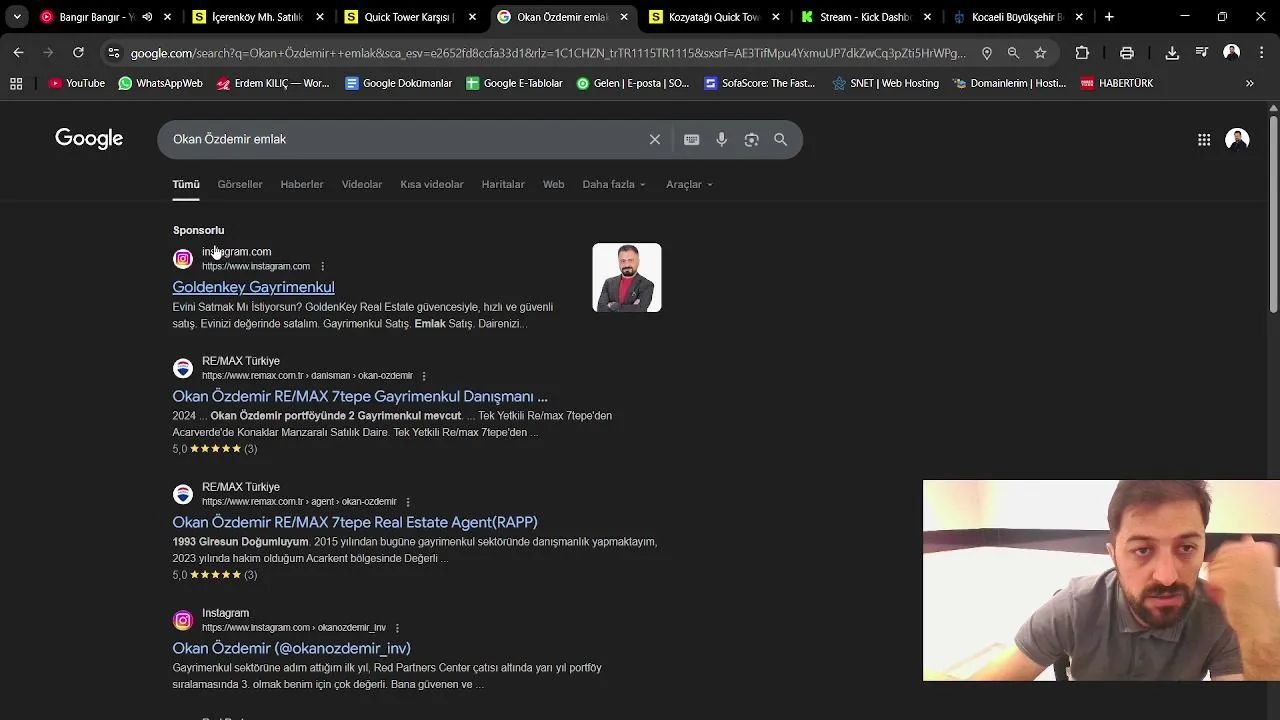Switch to the Haritalar tab
This screenshot has height=720, width=1280.
click(503, 184)
